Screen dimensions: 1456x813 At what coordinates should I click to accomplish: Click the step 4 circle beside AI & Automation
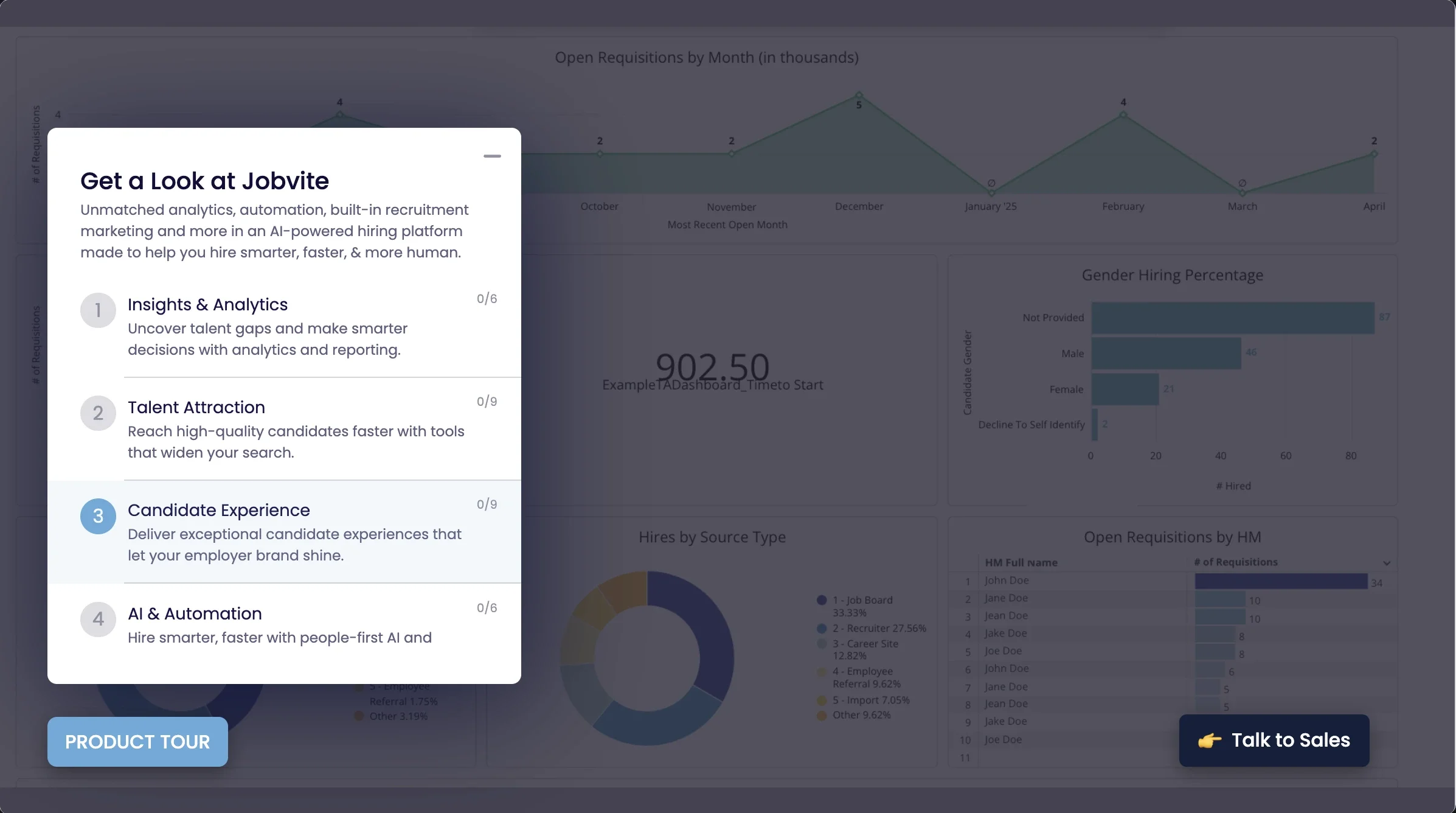click(98, 619)
